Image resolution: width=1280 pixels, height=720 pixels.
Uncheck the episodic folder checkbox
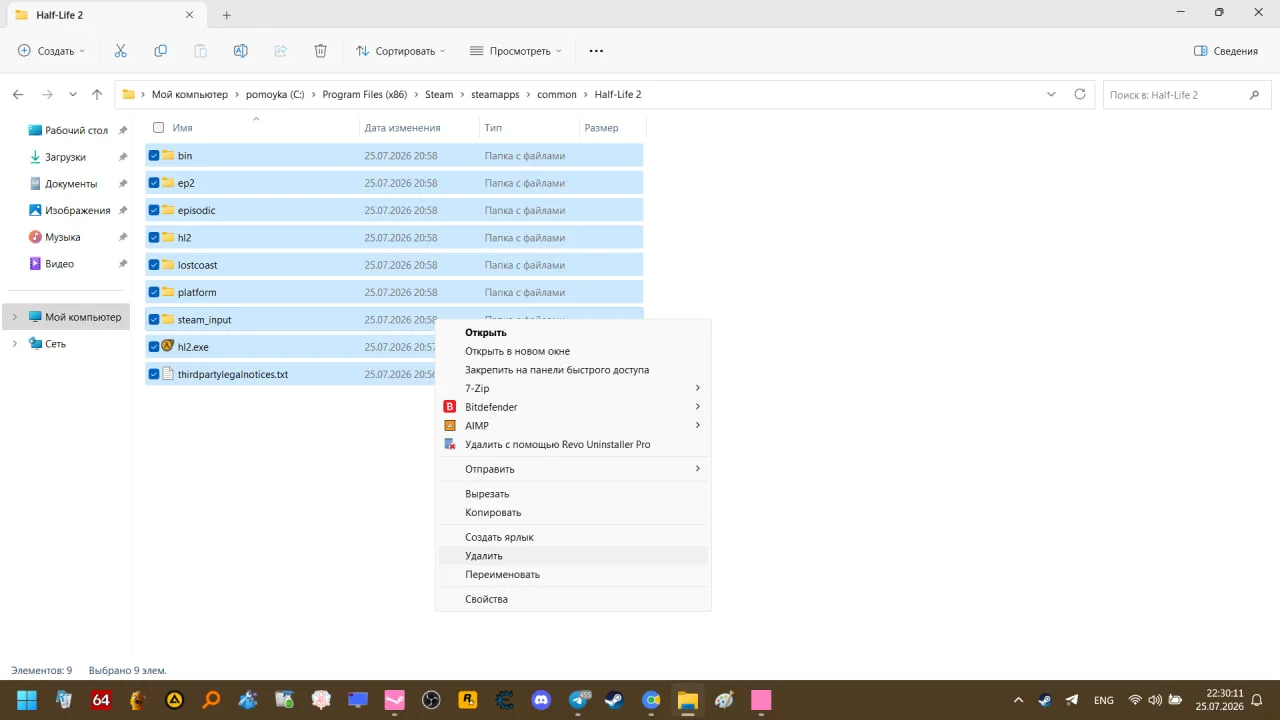(154, 210)
